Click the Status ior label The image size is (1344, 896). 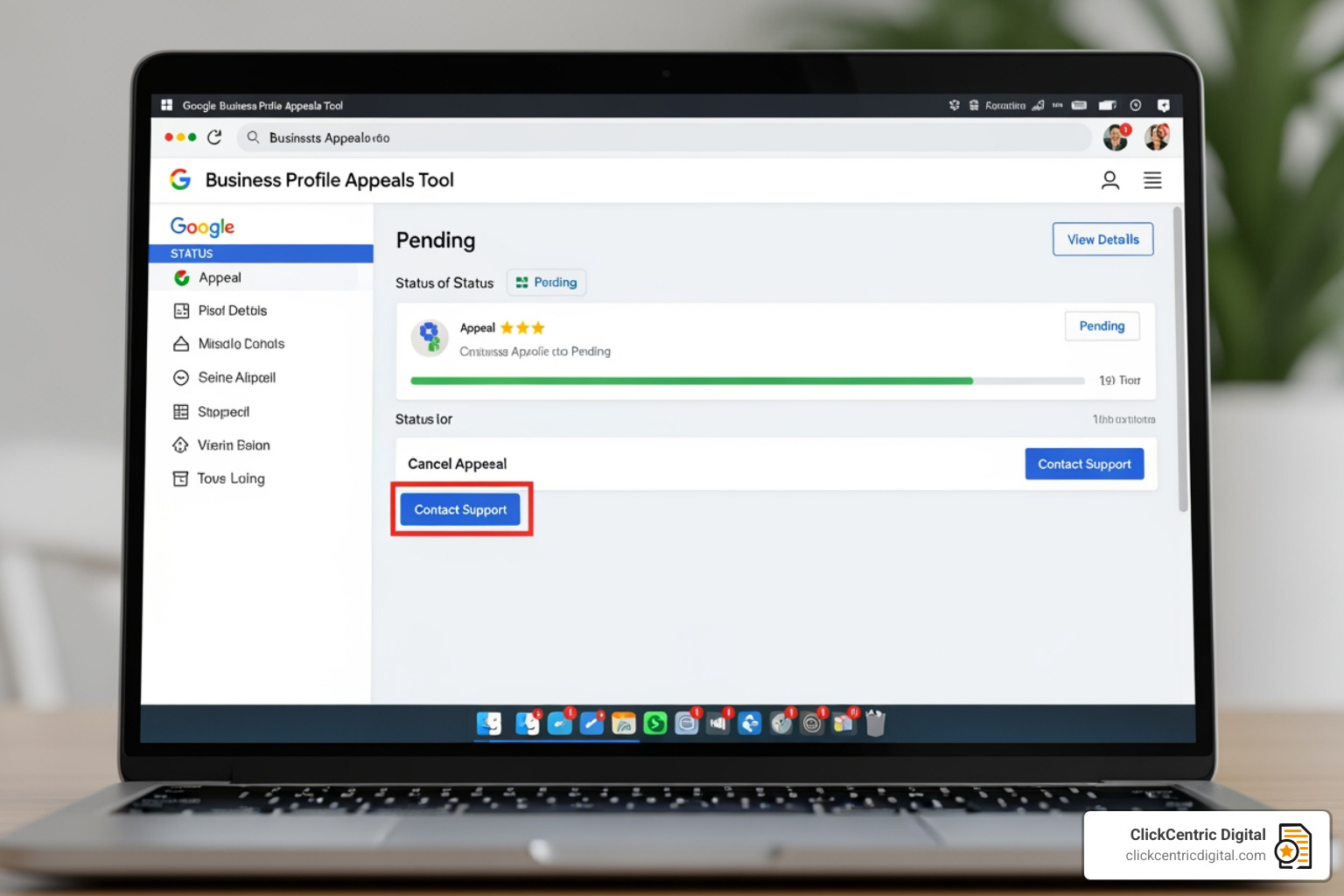[423, 419]
